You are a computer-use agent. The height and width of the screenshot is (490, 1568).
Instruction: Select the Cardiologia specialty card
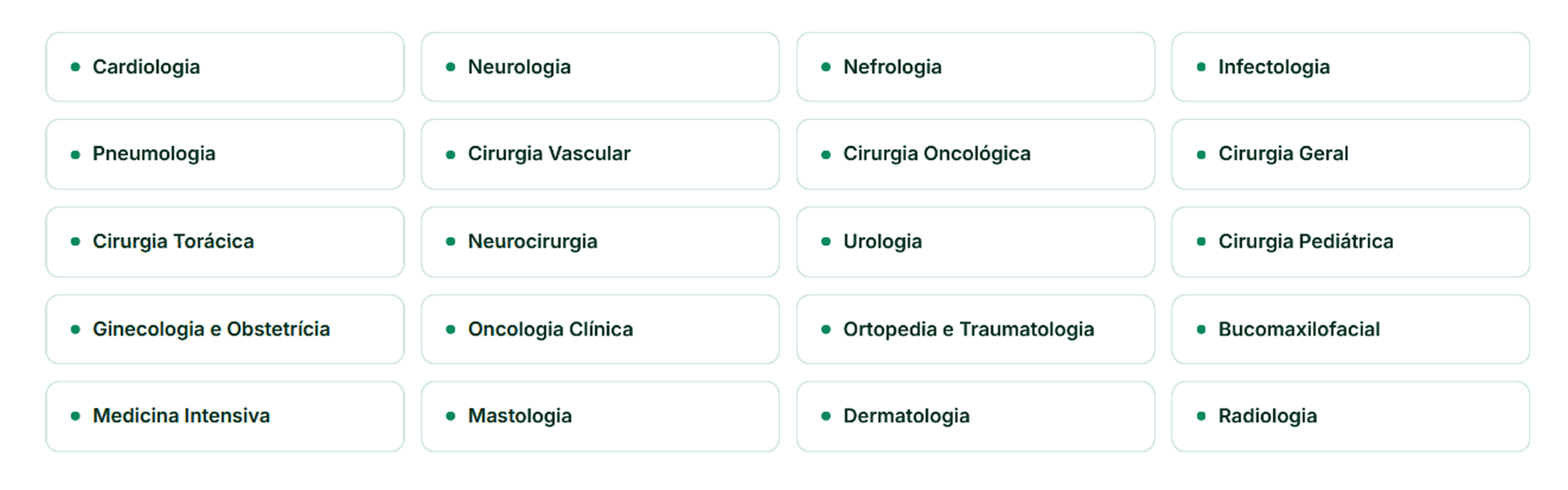click(x=225, y=67)
